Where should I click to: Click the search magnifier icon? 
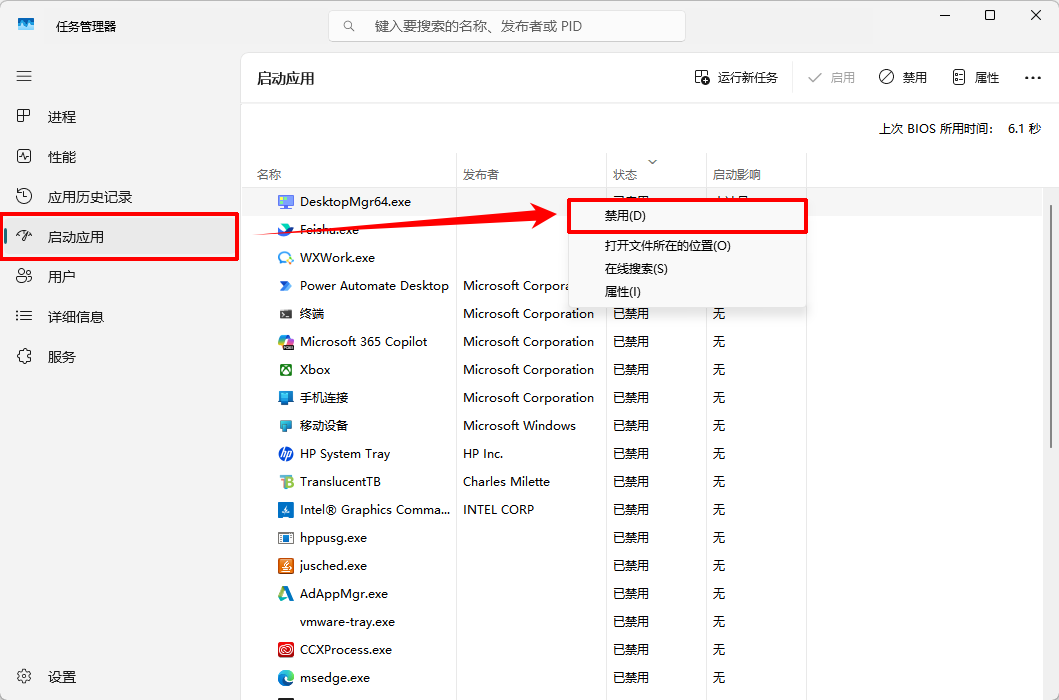[349, 26]
